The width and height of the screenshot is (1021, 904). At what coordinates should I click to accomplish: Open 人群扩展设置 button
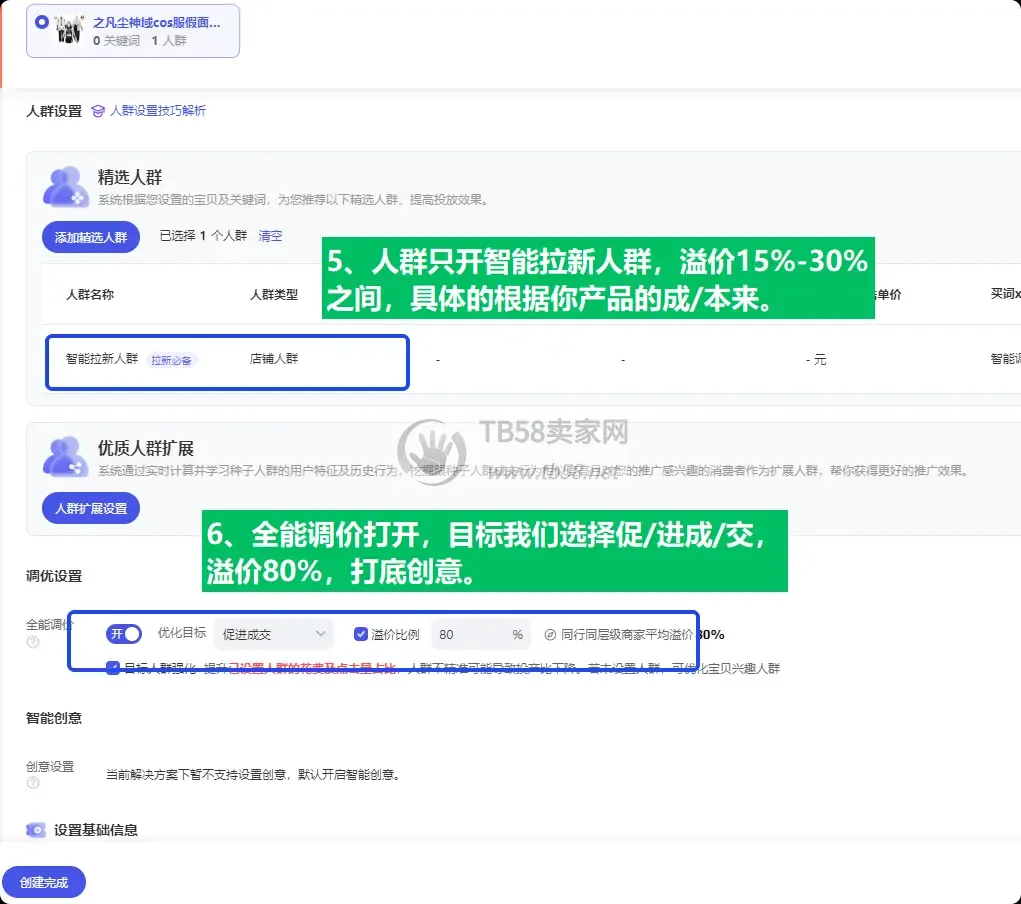pos(91,508)
